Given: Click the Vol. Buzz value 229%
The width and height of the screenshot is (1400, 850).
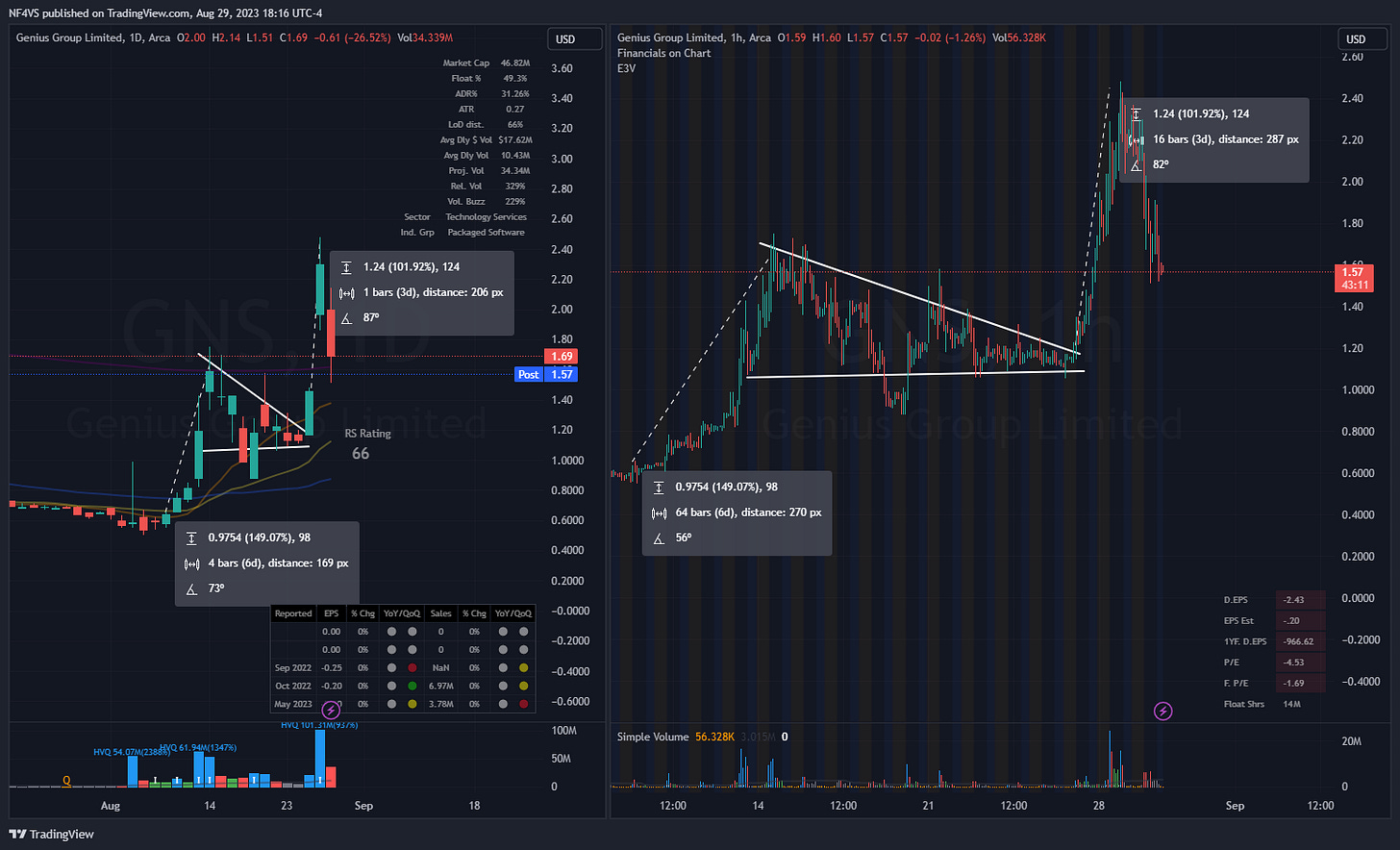Looking at the screenshot, I should tap(515, 201).
